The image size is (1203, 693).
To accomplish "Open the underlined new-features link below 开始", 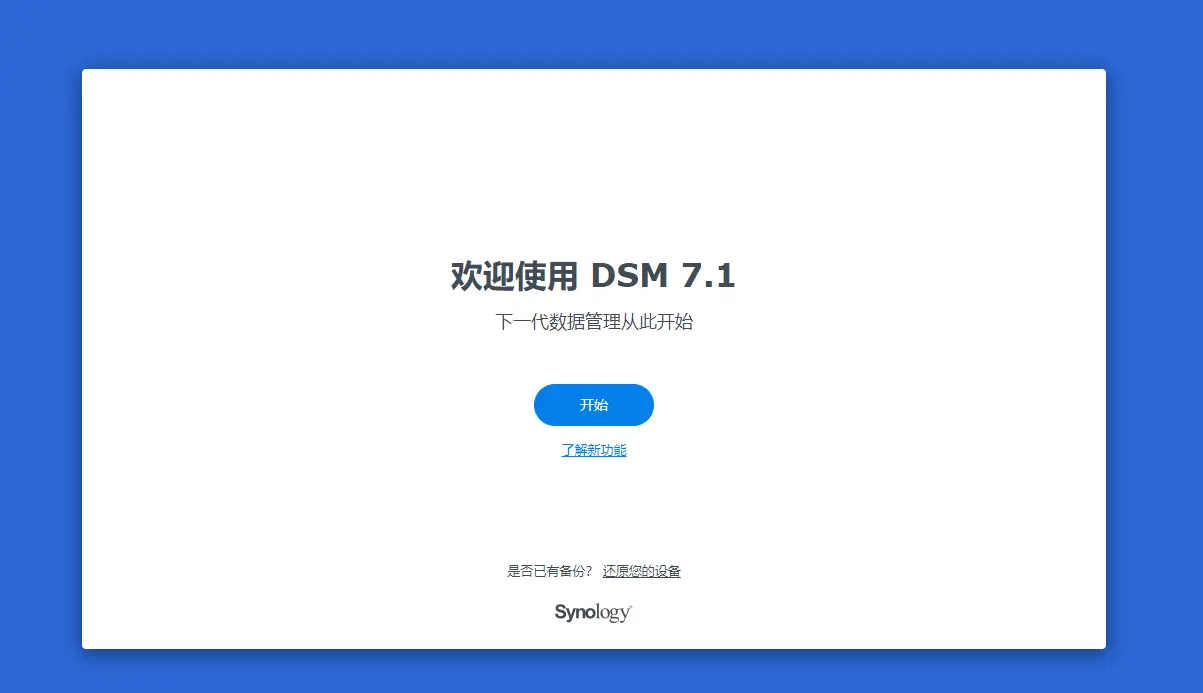I will [x=594, y=450].
